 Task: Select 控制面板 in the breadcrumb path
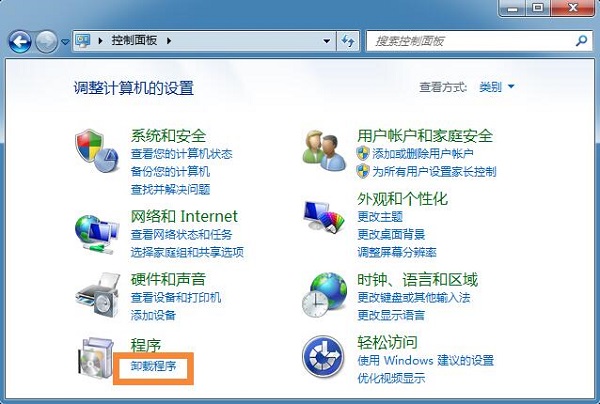point(134,40)
